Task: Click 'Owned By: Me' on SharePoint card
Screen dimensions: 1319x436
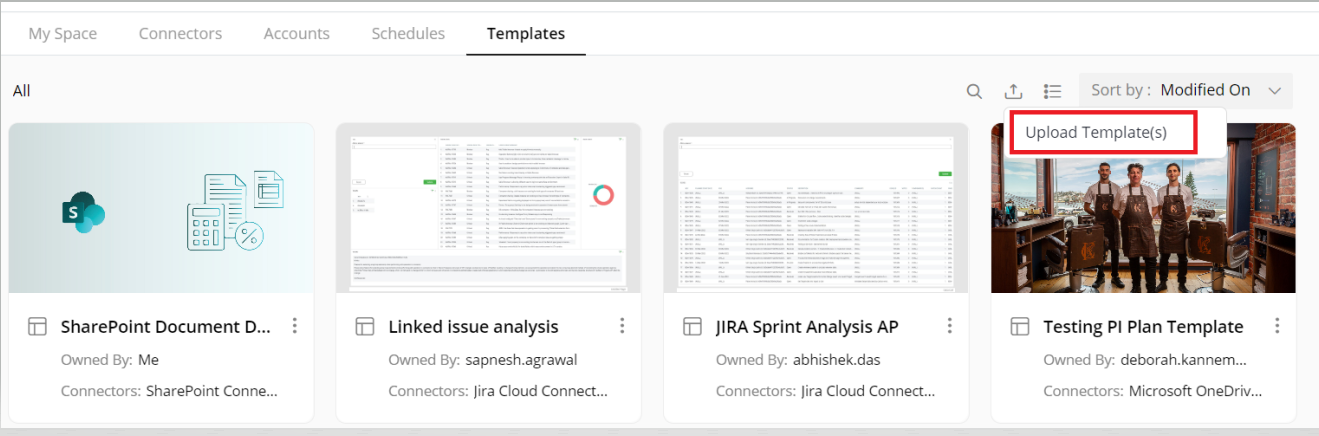Action: coord(110,360)
